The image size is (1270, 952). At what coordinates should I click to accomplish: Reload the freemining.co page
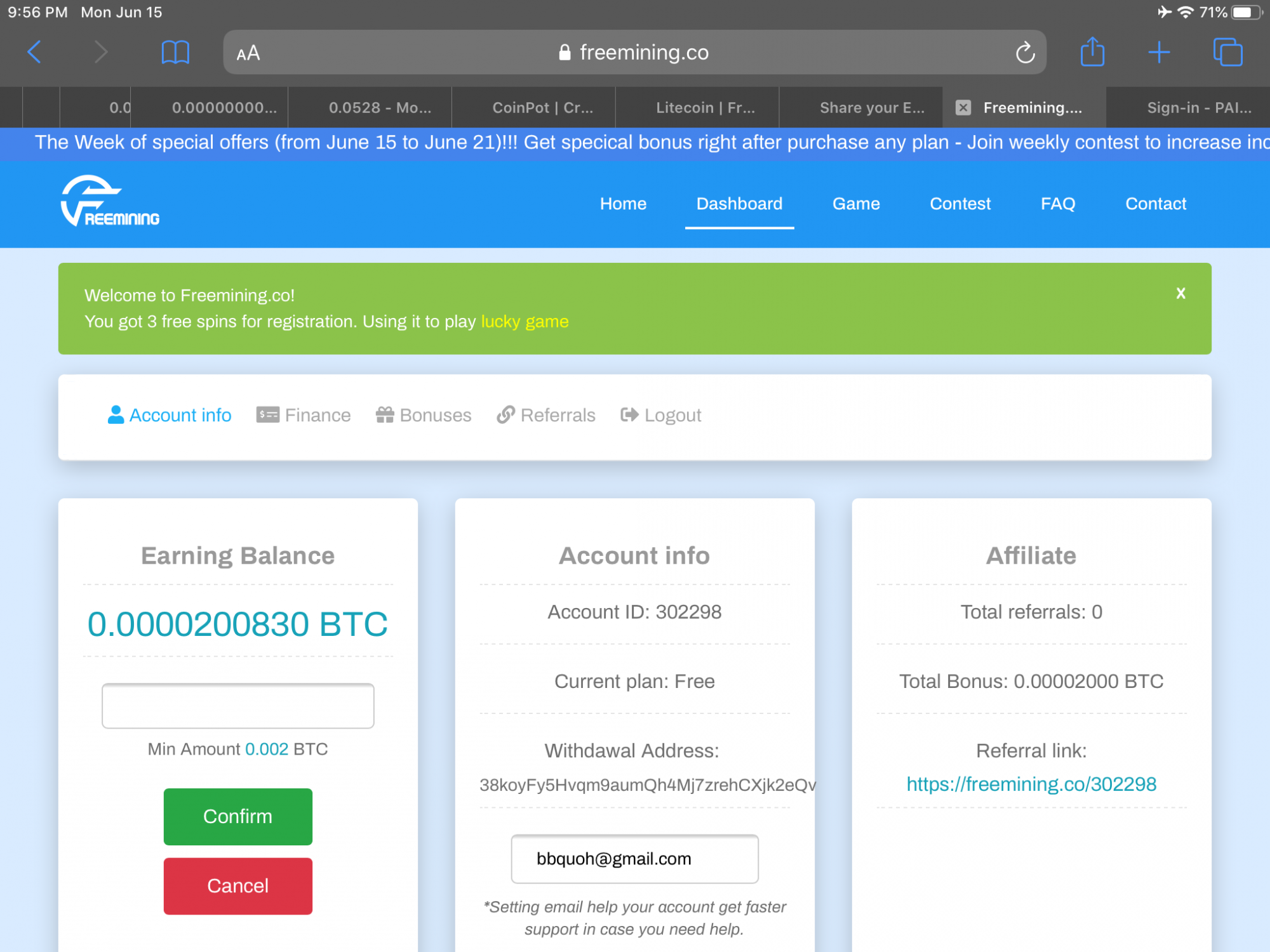click(1025, 53)
